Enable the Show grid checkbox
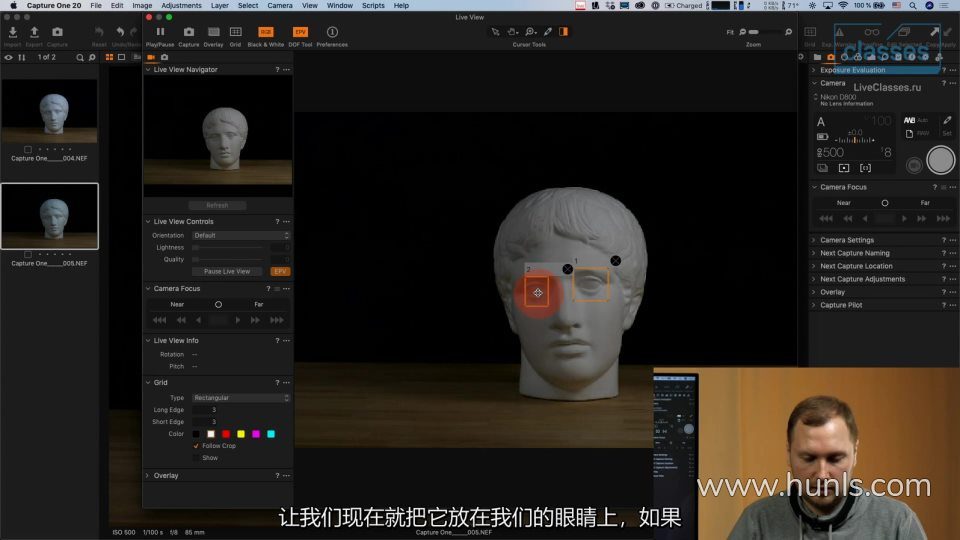Screen dimensions: 960x540 [x=196, y=458]
